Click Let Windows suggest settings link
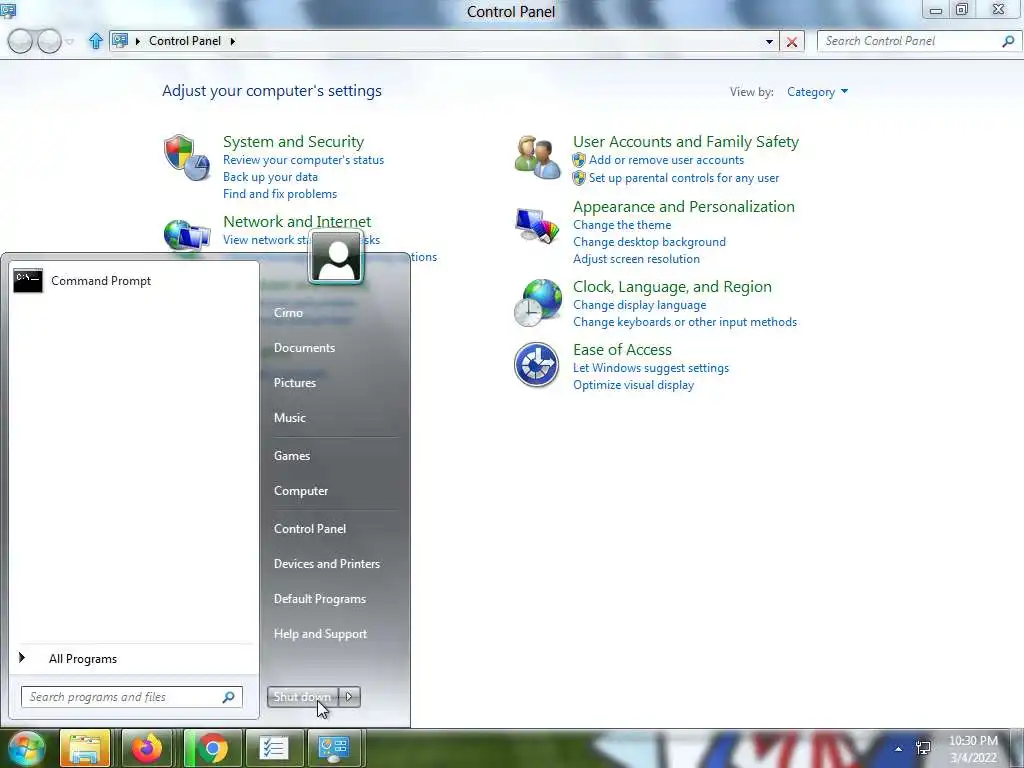This screenshot has height=768, width=1024. coord(650,368)
